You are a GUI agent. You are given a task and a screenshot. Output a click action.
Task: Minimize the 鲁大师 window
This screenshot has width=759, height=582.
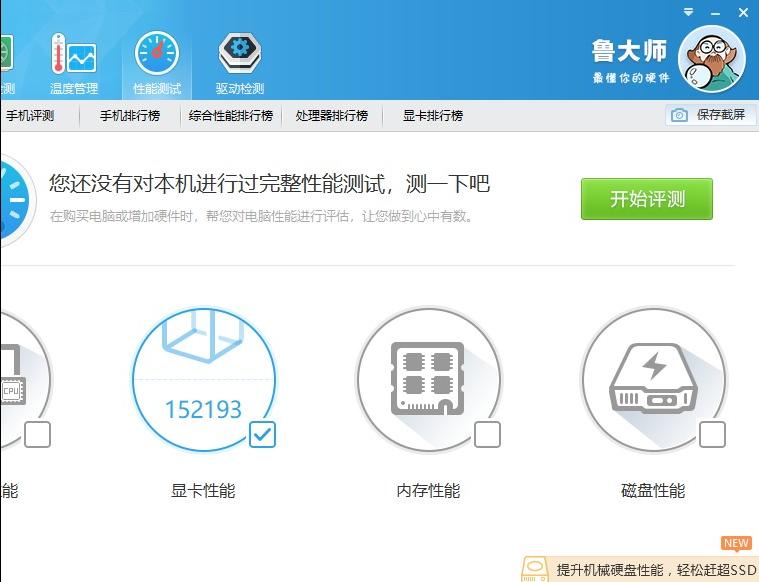pyautogui.click(x=715, y=14)
